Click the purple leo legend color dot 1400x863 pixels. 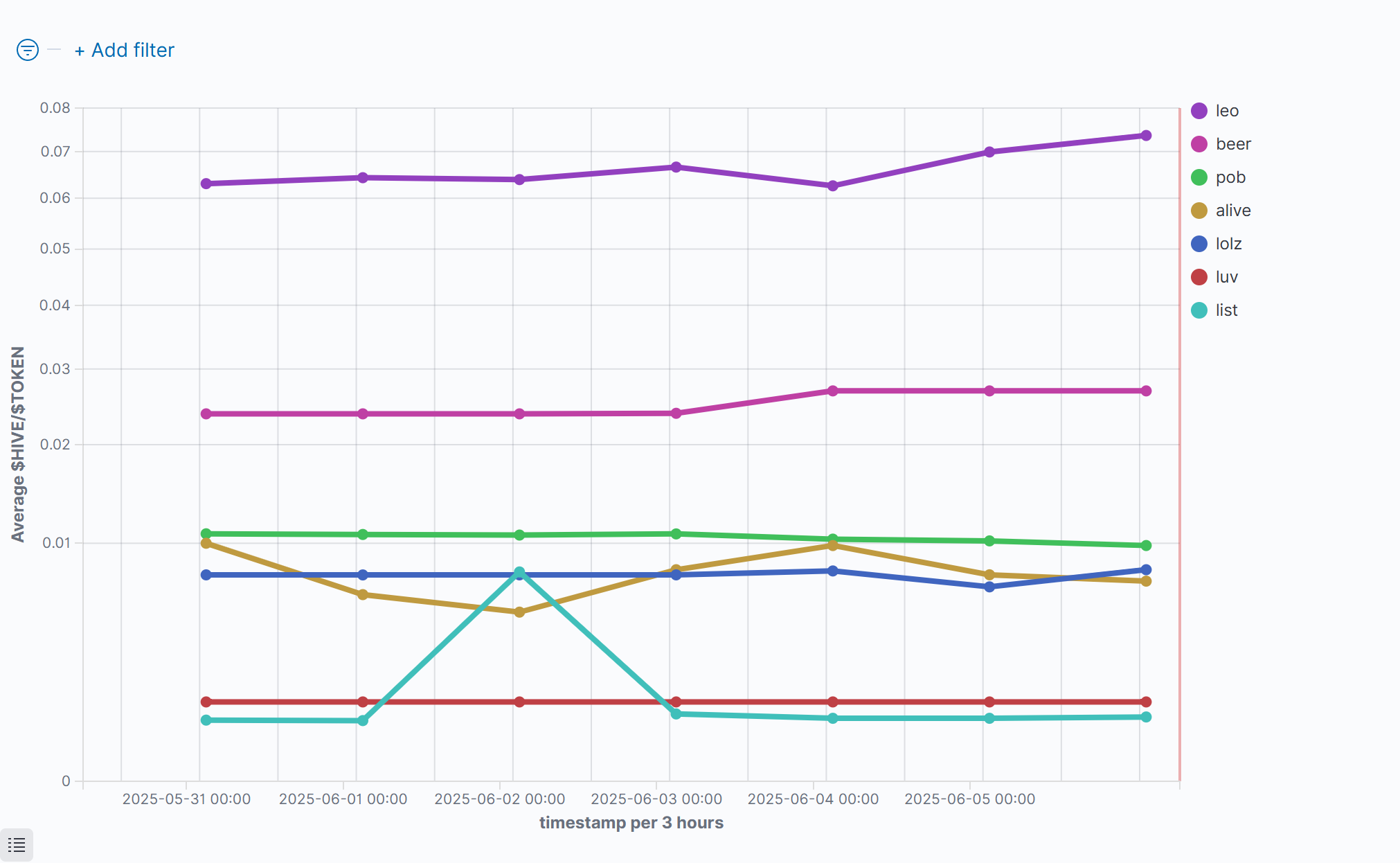(1199, 111)
